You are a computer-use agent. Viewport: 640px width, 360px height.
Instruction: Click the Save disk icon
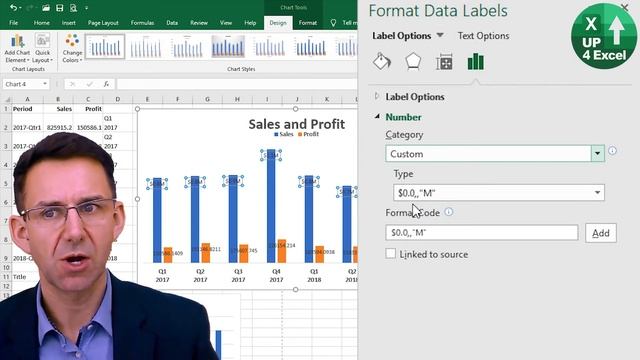60,8
